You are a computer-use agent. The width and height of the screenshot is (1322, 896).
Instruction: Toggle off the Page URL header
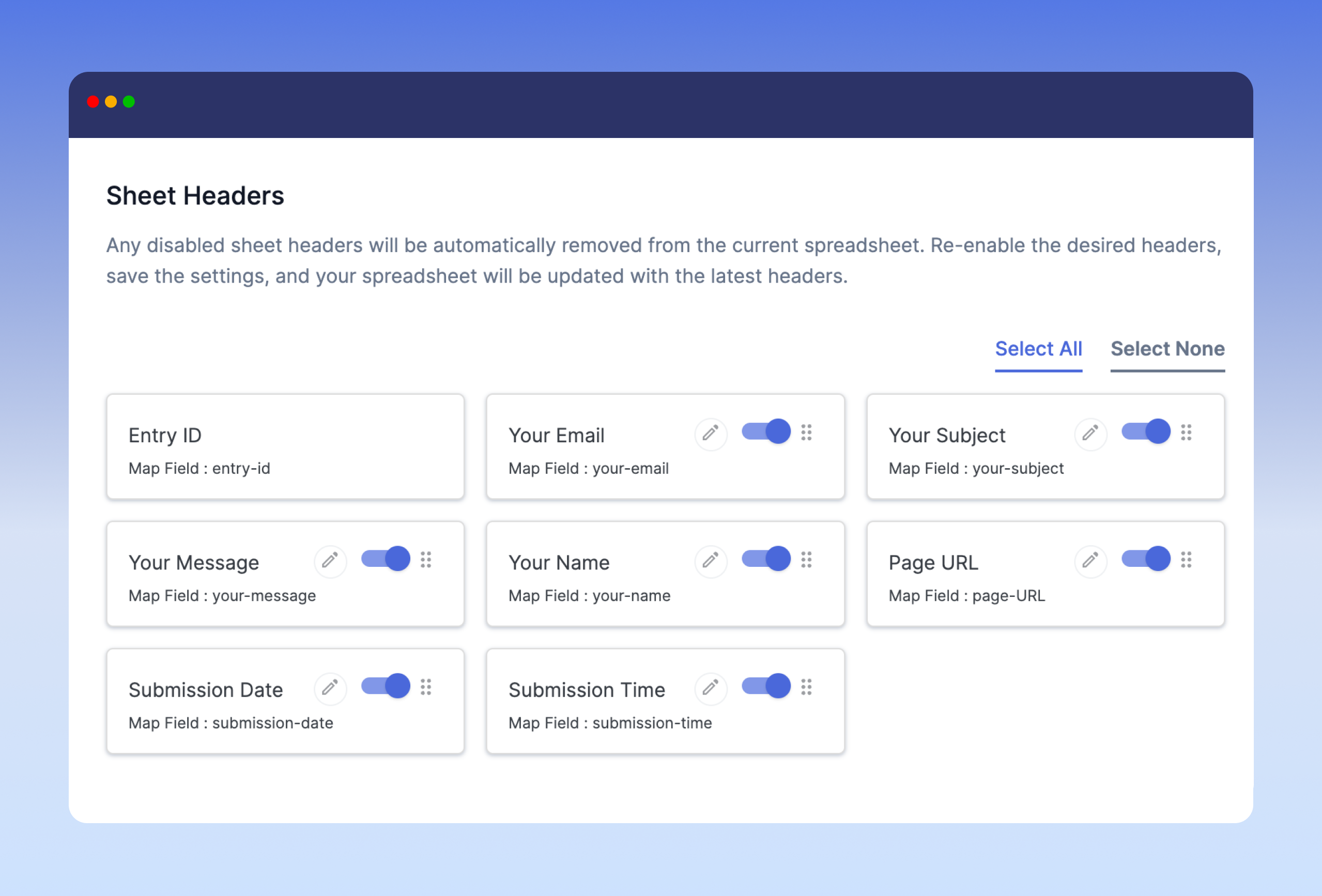point(1146,559)
